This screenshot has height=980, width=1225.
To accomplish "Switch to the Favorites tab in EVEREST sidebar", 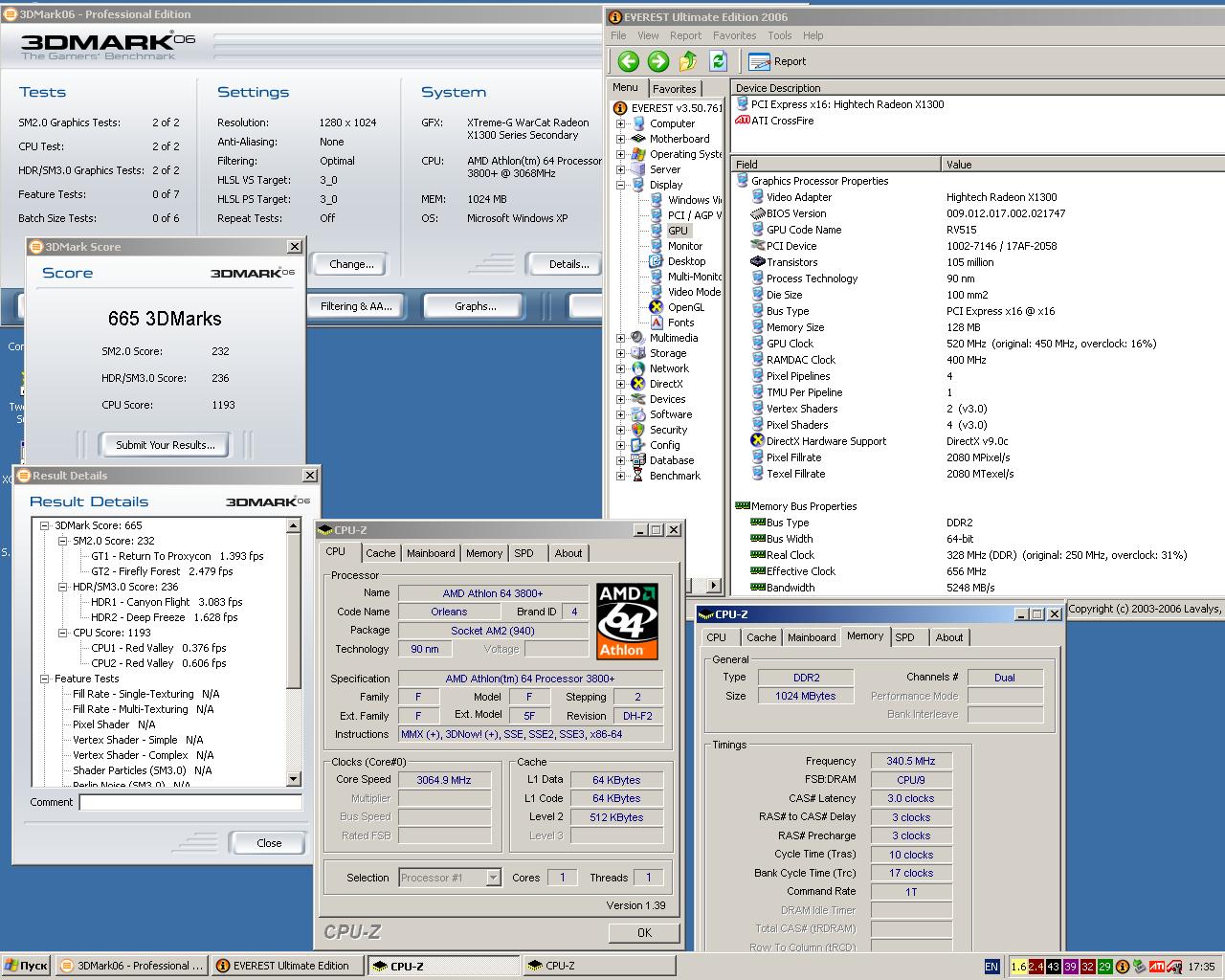I will point(674,88).
